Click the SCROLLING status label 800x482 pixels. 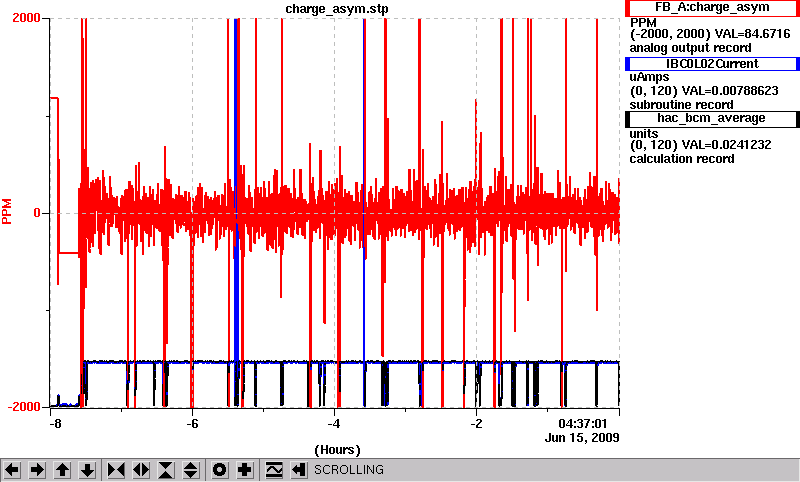[x=348, y=470]
